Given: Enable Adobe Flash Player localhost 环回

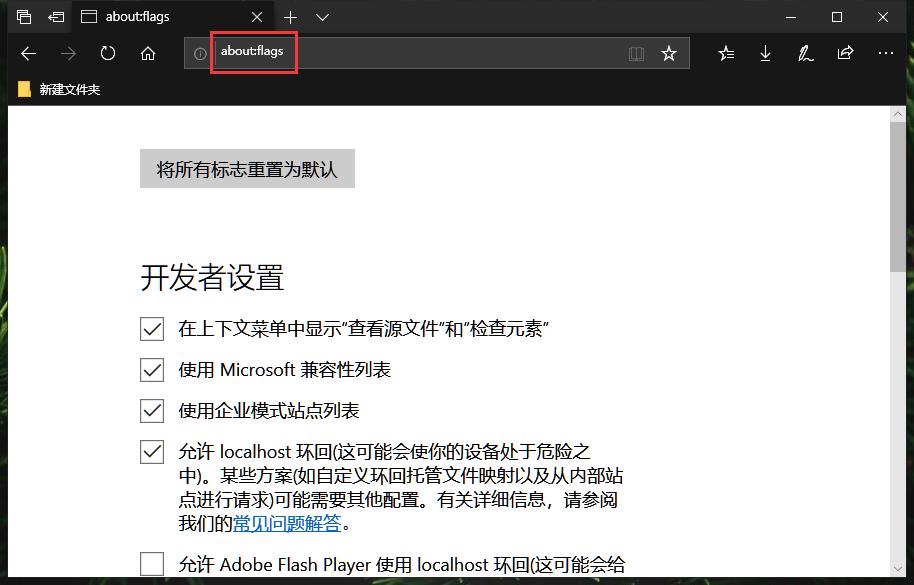Looking at the screenshot, I should pyautogui.click(x=151, y=564).
